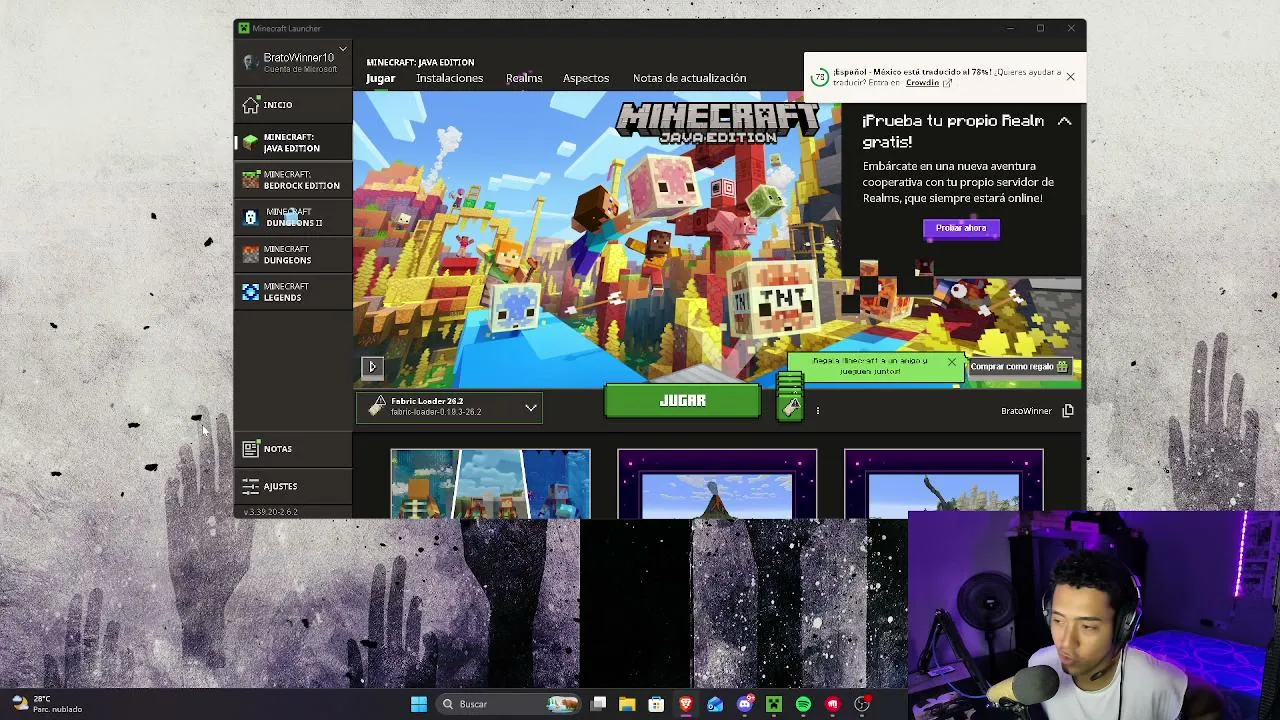The image size is (1280, 720).
Task: Switch to the Realms tab
Action: [524, 78]
